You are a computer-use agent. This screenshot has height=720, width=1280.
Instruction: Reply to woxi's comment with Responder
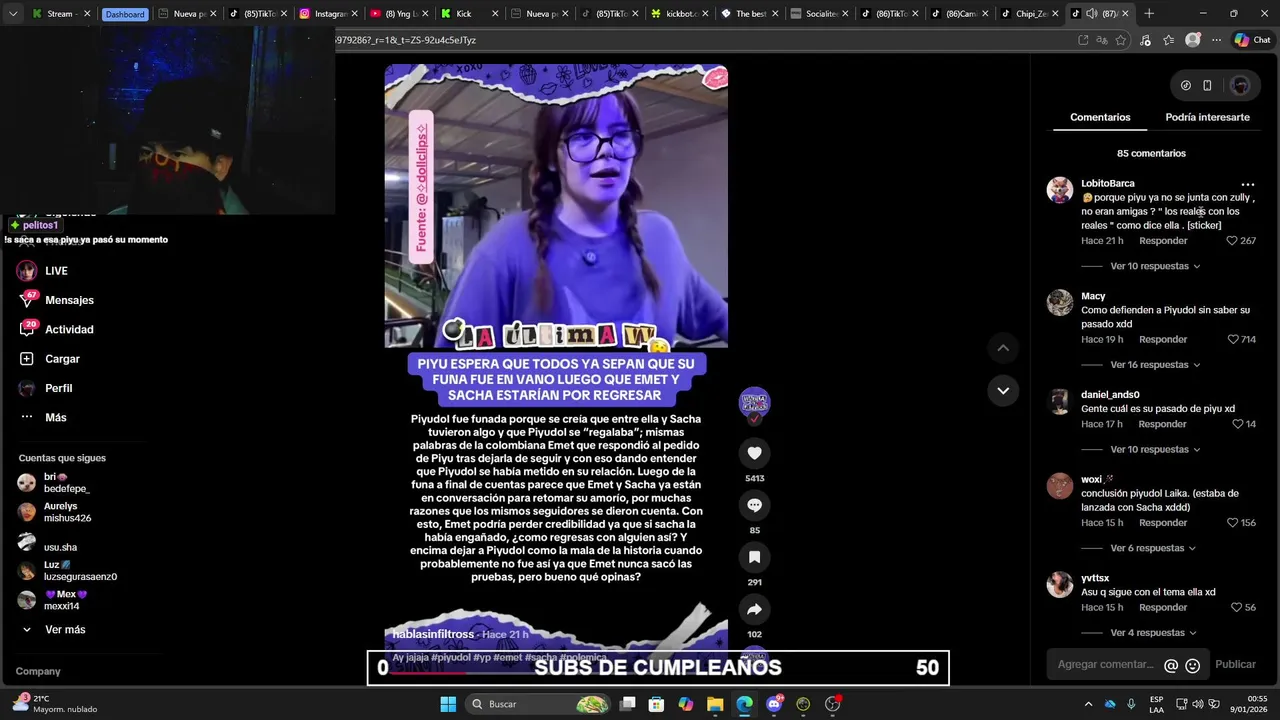click(x=1163, y=523)
